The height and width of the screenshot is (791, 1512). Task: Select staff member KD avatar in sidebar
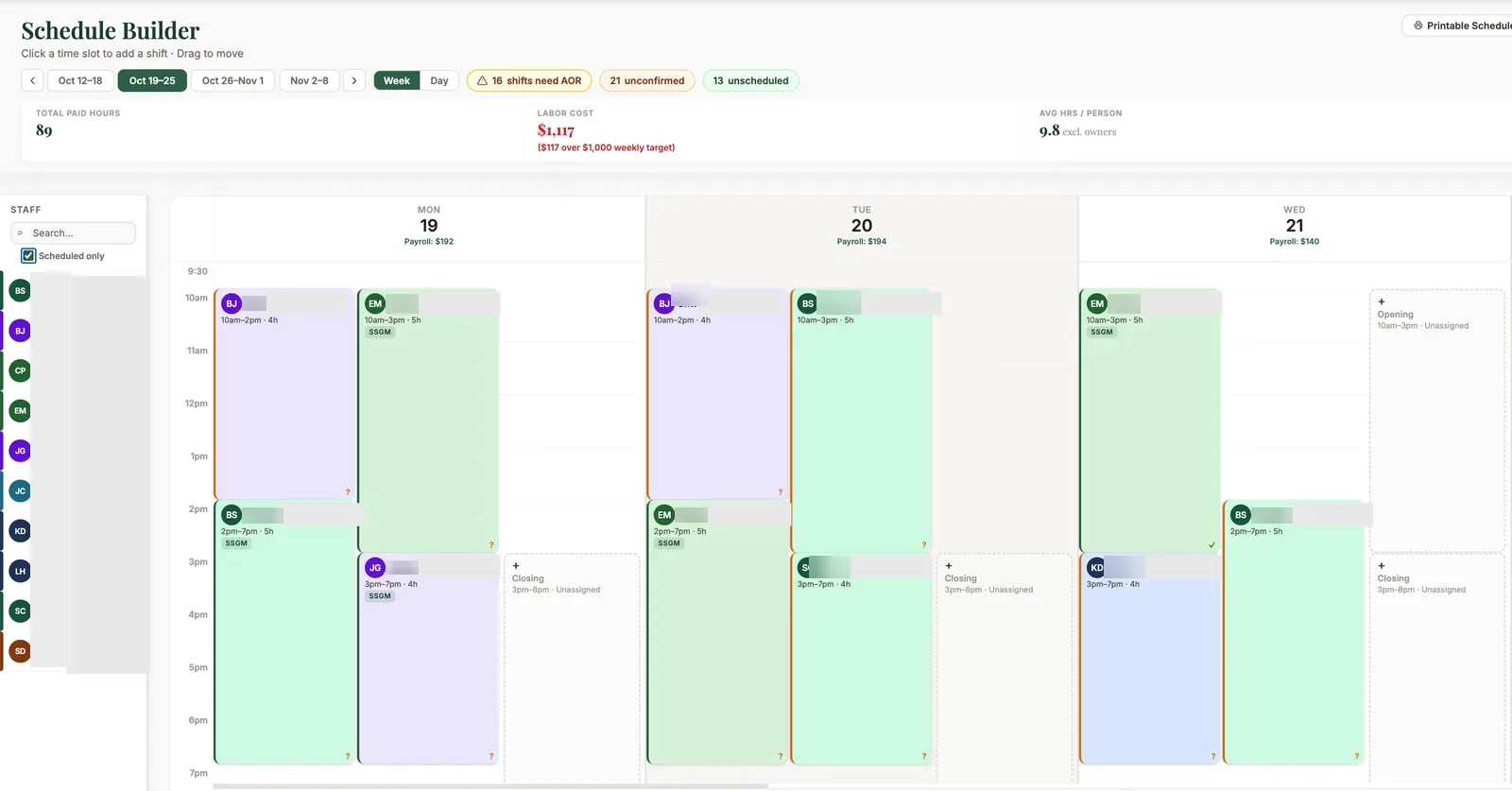click(20, 531)
